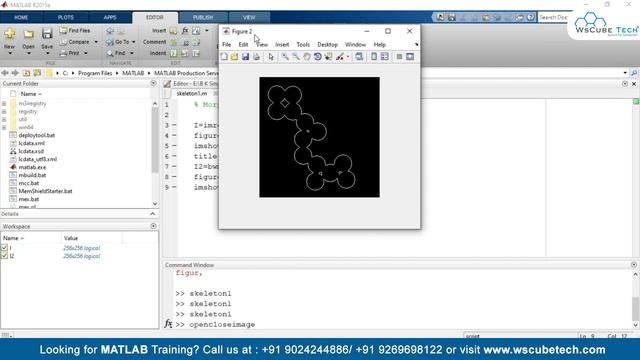Click in the Search Documentation field
This screenshot has width=640, height=360.
click(553, 17)
